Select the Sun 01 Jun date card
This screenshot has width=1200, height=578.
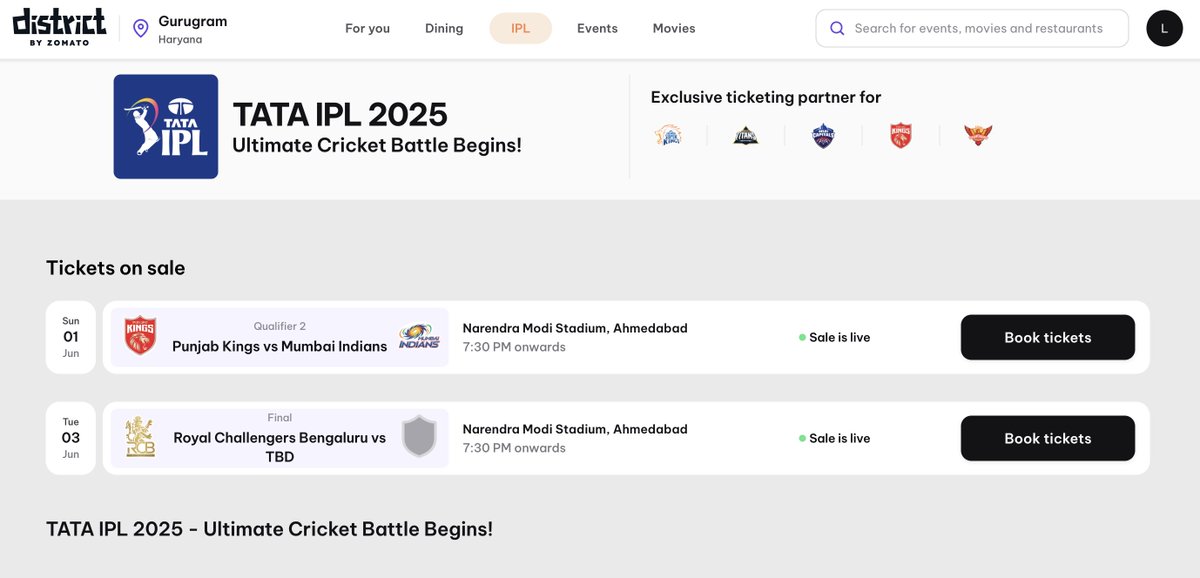pyautogui.click(x=71, y=337)
